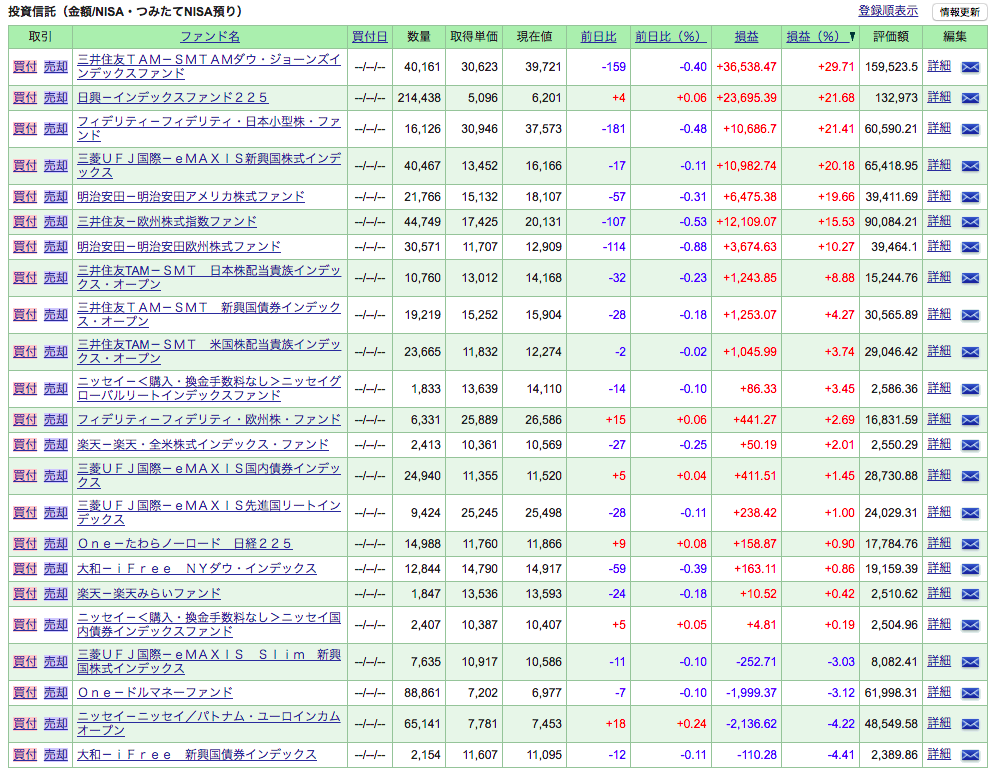Click mail icon for ＳＭＴＡＭダウ・ジョーンズ row
The width and height of the screenshot is (1001, 768).
pos(970,66)
